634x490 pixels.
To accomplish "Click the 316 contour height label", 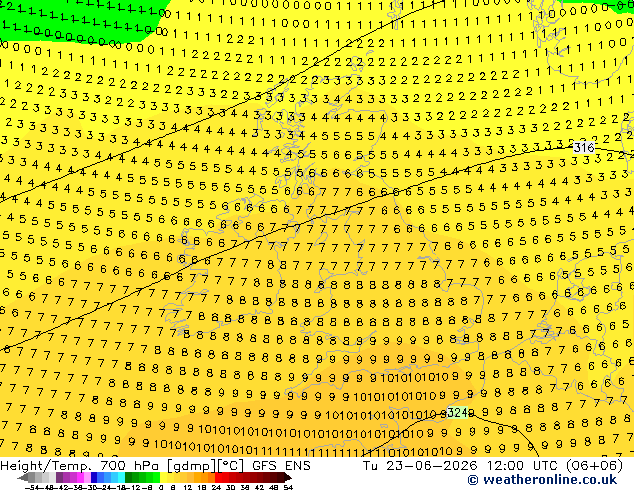I will click(584, 148).
